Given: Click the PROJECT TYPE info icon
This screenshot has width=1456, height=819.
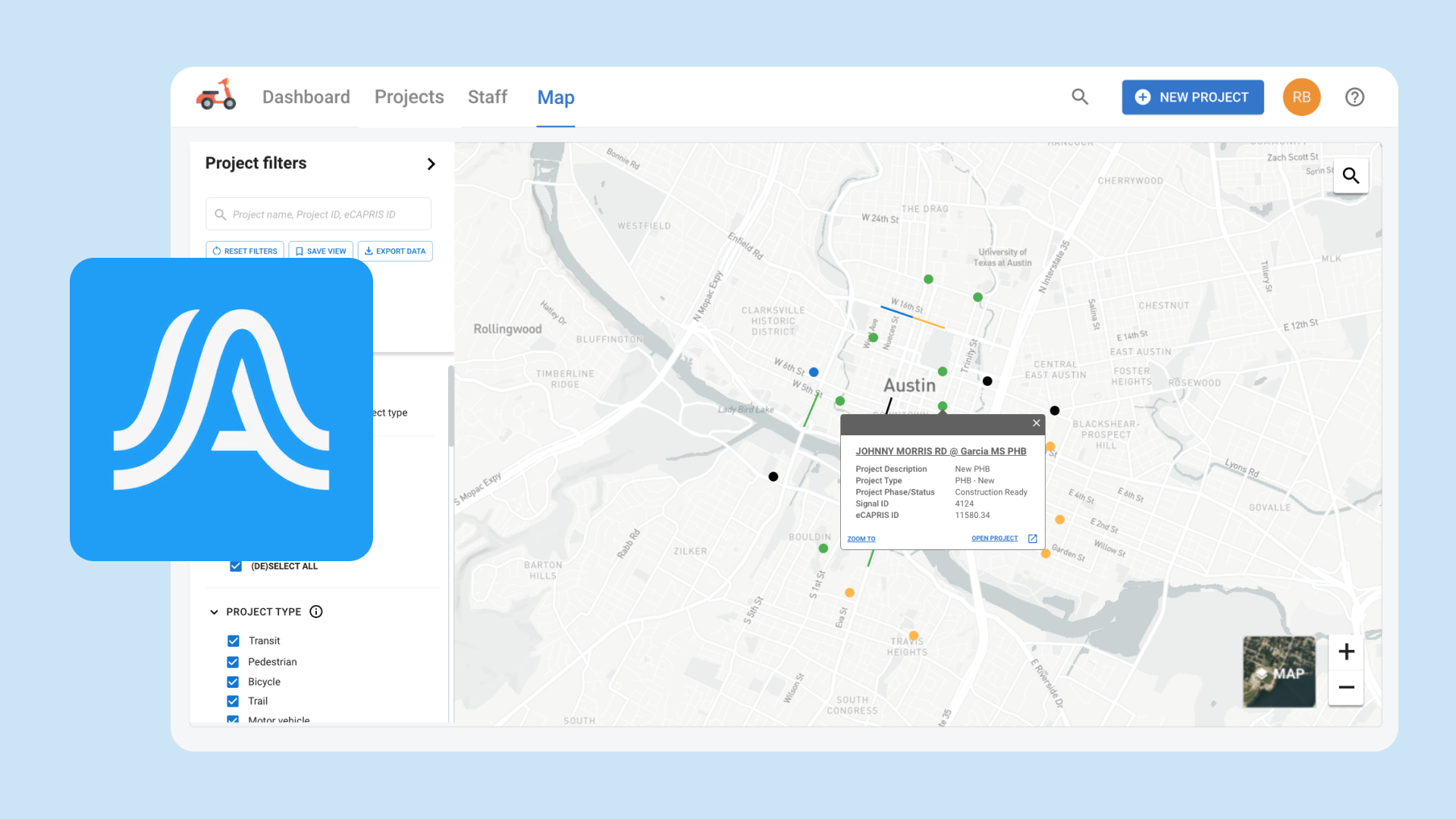Looking at the screenshot, I should [x=316, y=612].
